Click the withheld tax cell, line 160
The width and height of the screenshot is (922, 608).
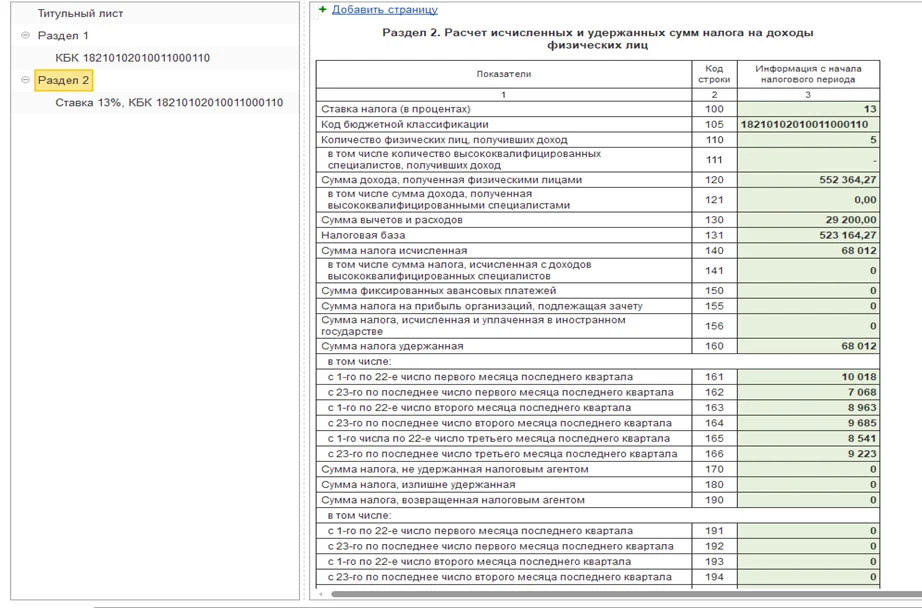tap(808, 346)
